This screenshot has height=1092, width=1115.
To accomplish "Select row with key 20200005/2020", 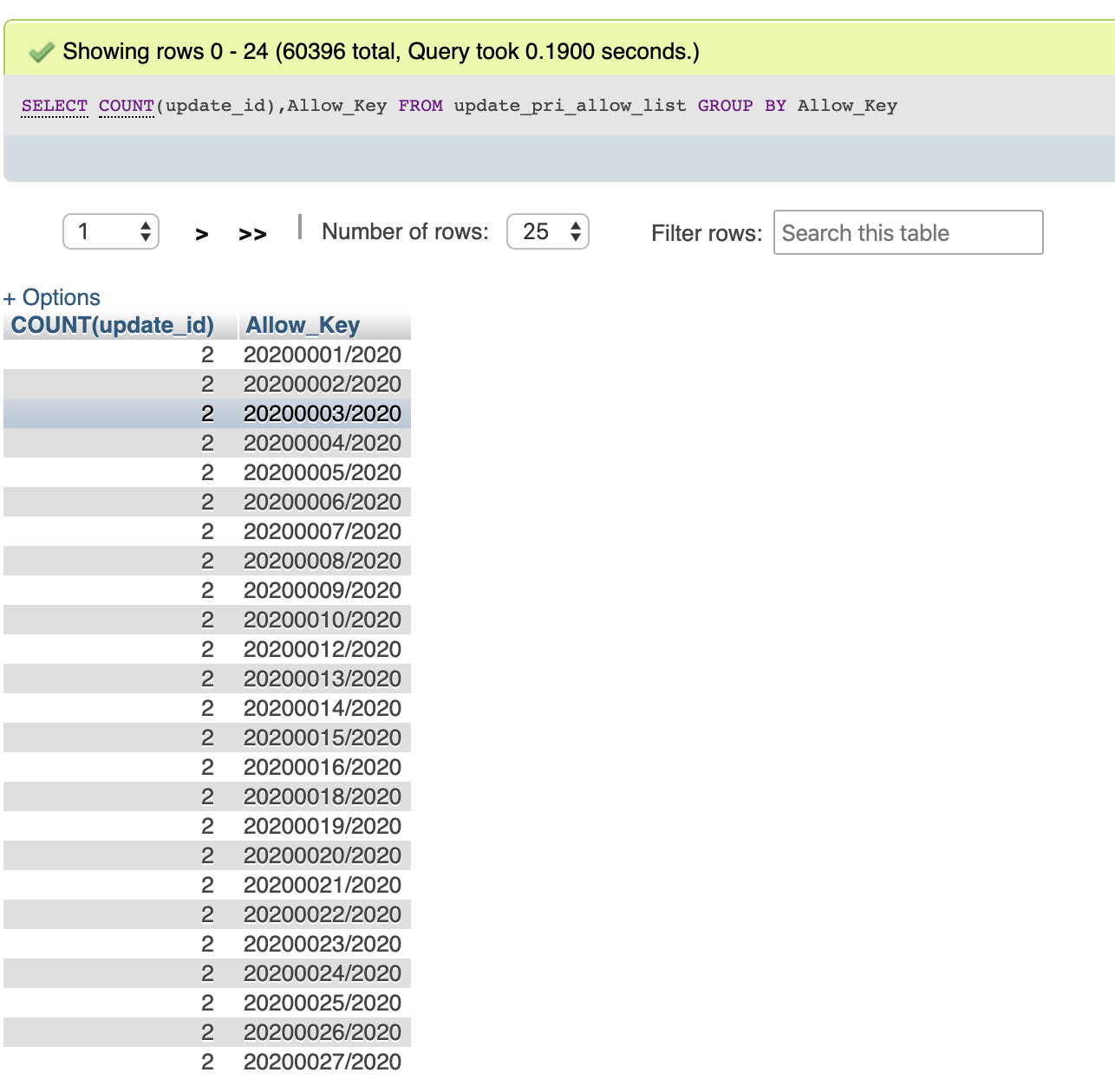I will tap(207, 472).
